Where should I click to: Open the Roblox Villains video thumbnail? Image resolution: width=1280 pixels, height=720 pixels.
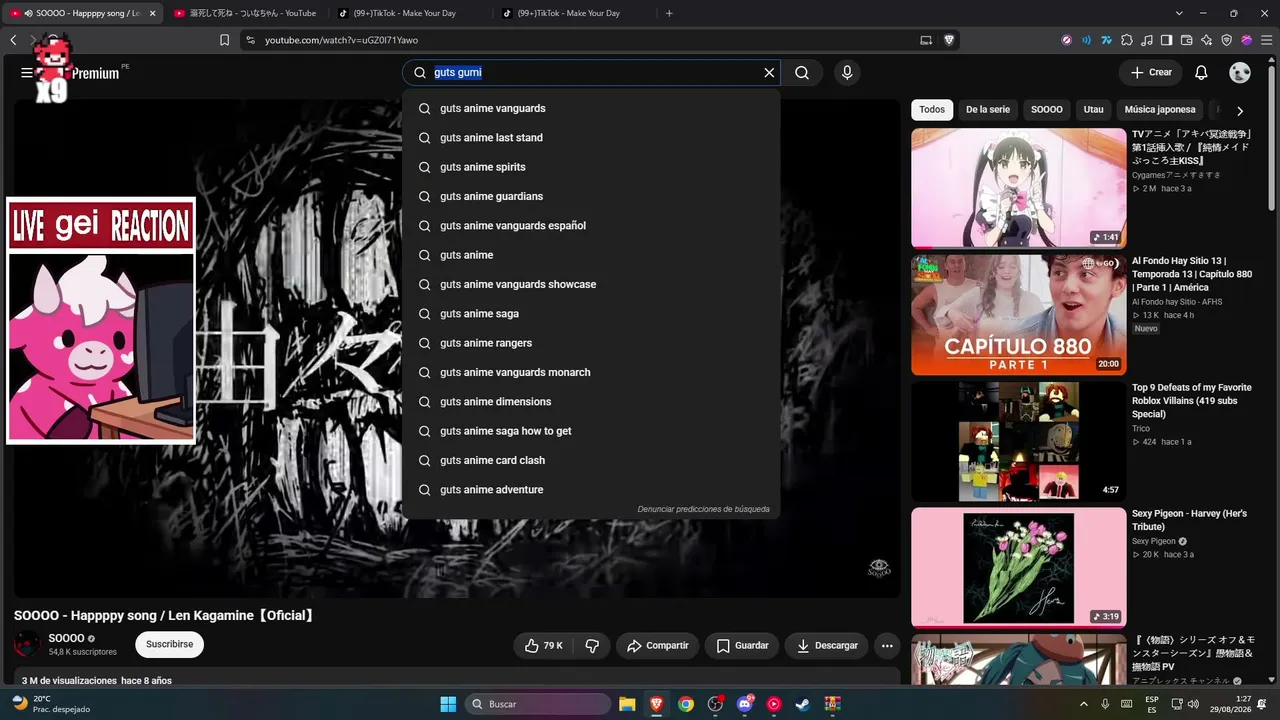click(x=1018, y=442)
